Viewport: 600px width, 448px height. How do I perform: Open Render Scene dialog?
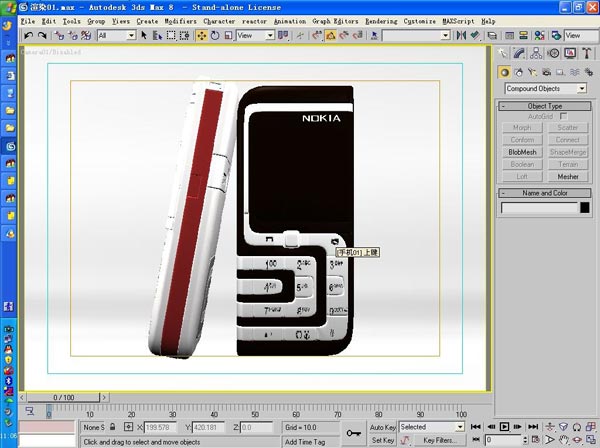pyautogui.click(x=556, y=36)
